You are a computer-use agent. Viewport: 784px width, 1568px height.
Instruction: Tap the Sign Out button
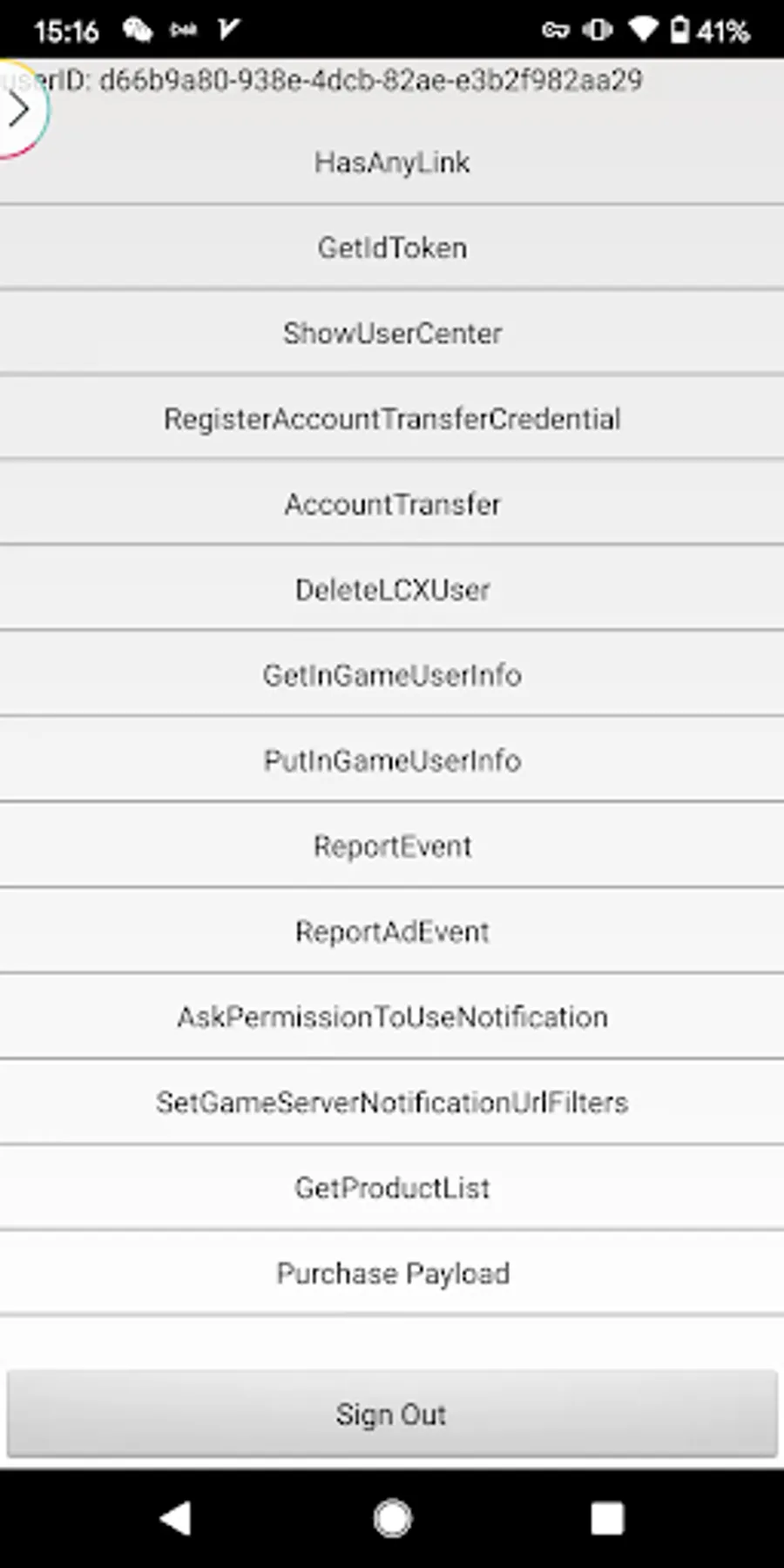[392, 1415]
